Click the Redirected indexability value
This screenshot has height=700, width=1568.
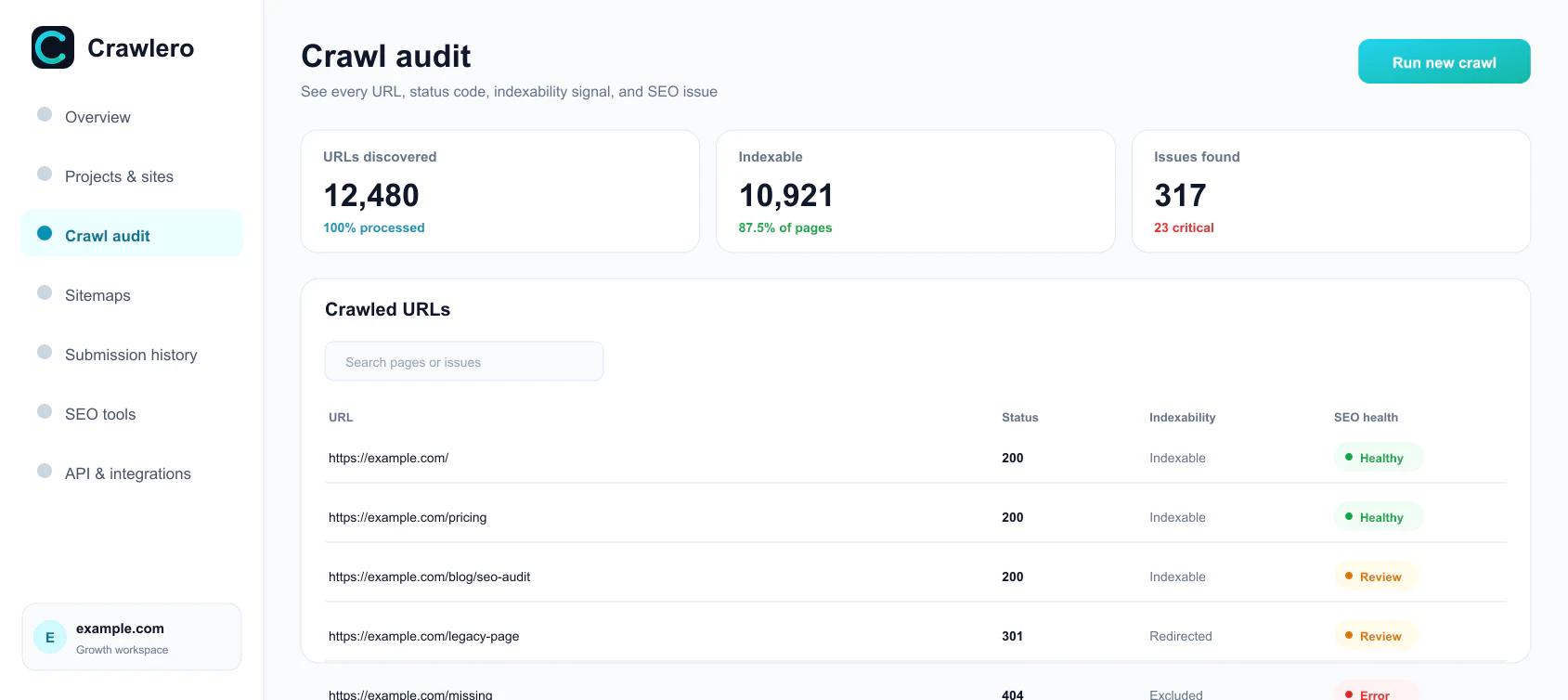point(1181,636)
